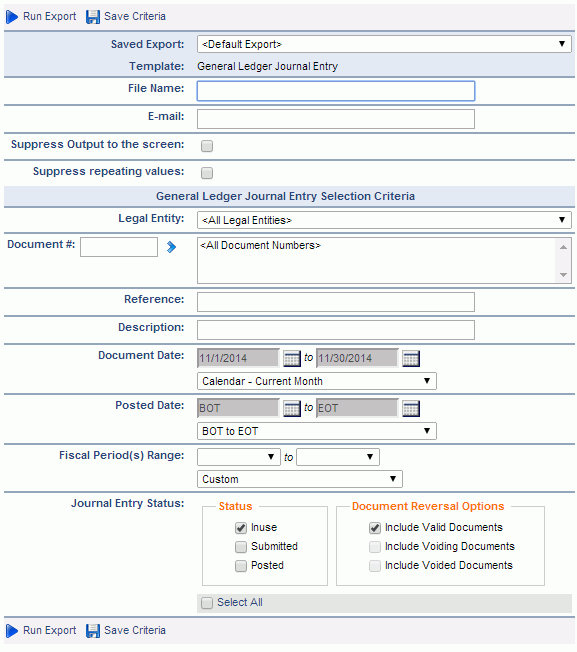Click the bottom Run Export link
The height and width of the screenshot is (652, 577).
pos(49,630)
